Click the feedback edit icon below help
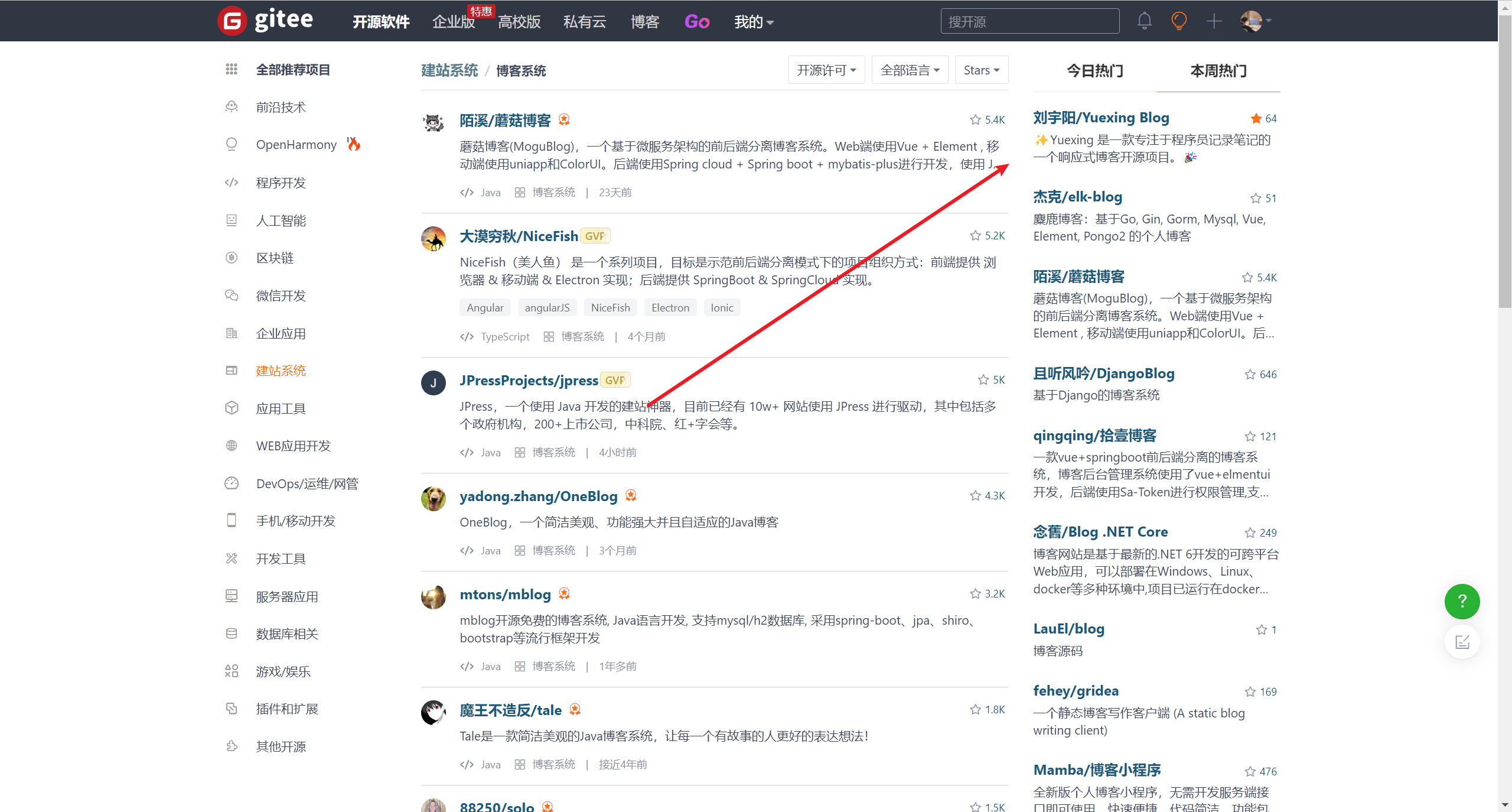 pos(1462,642)
